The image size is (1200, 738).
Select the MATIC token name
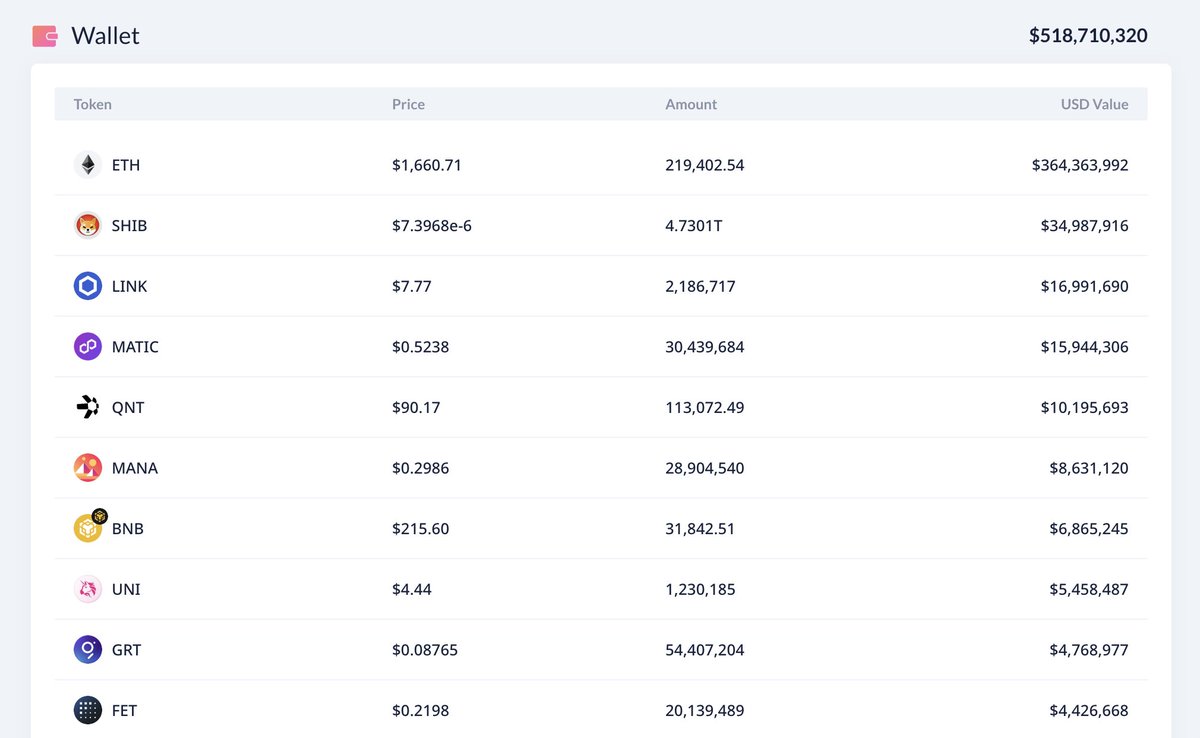click(x=135, y=347)
